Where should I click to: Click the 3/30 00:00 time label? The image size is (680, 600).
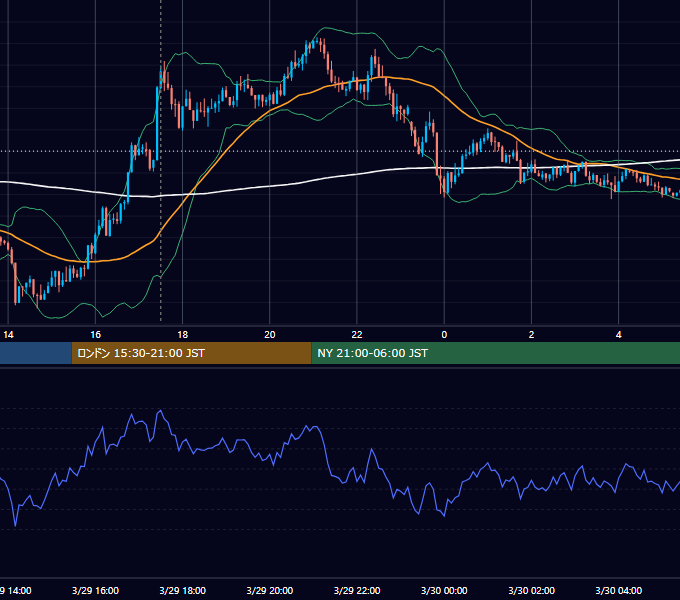(x=444, y=590)
